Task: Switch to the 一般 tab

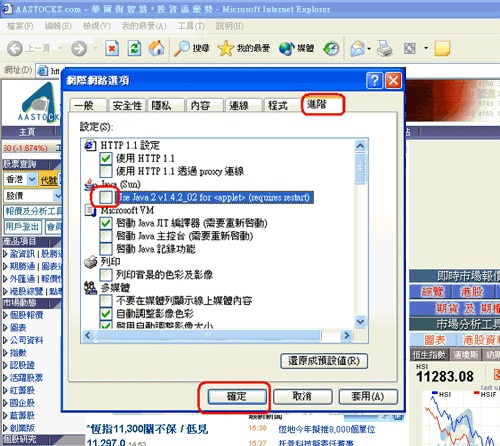Action: point(88,105)
